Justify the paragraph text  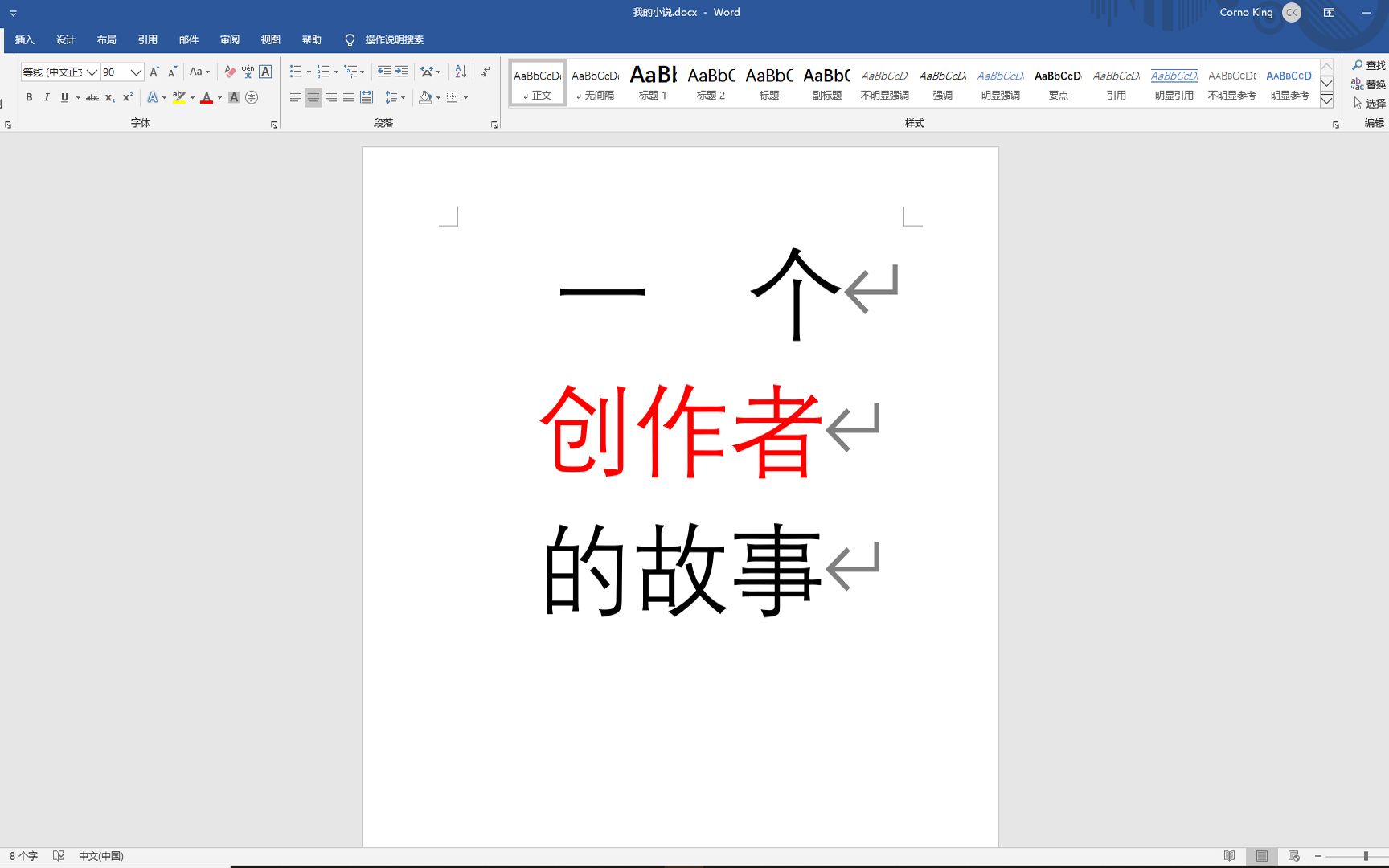[349, 97]
